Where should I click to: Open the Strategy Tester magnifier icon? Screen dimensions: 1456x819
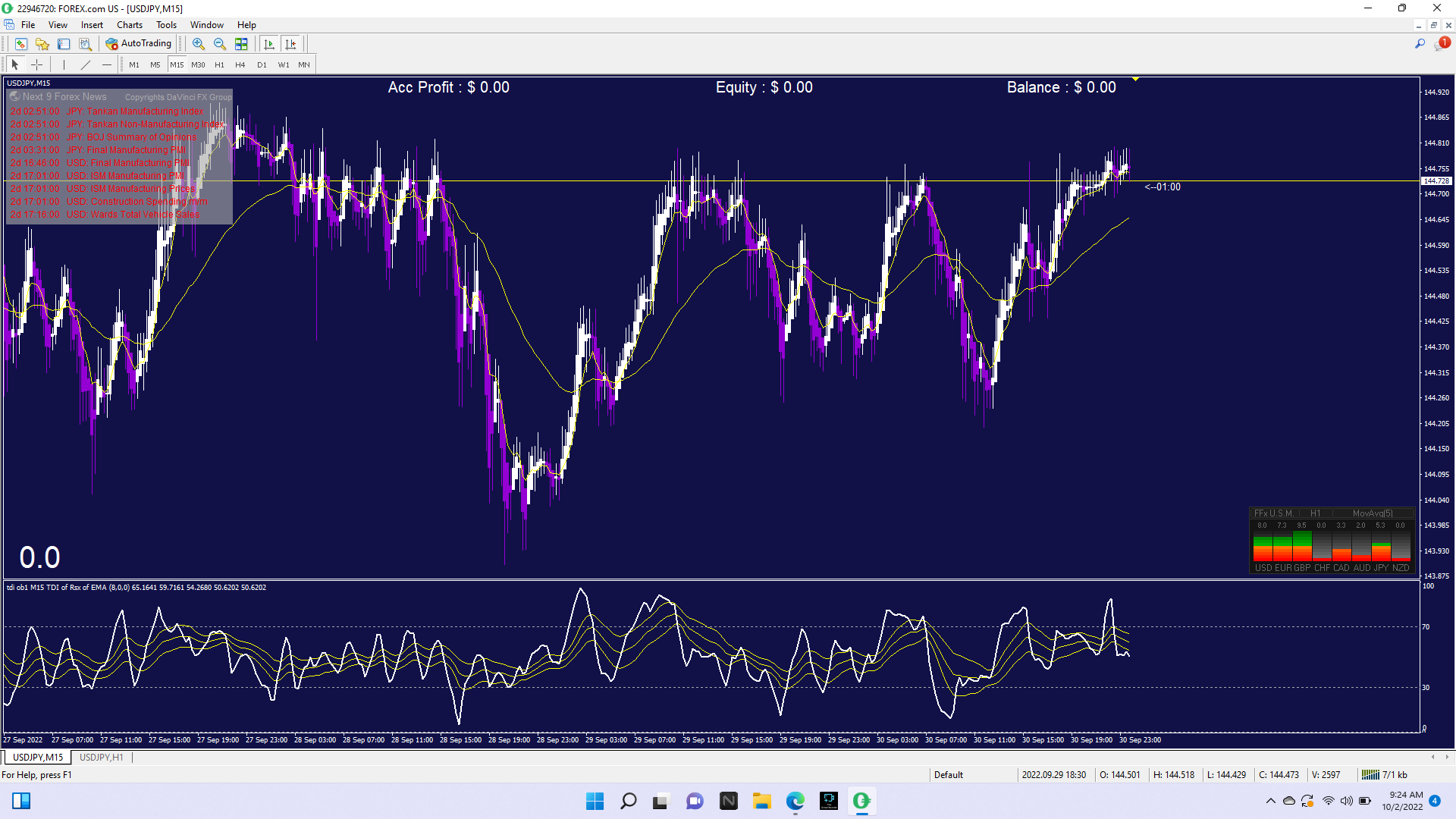[85, 44]
